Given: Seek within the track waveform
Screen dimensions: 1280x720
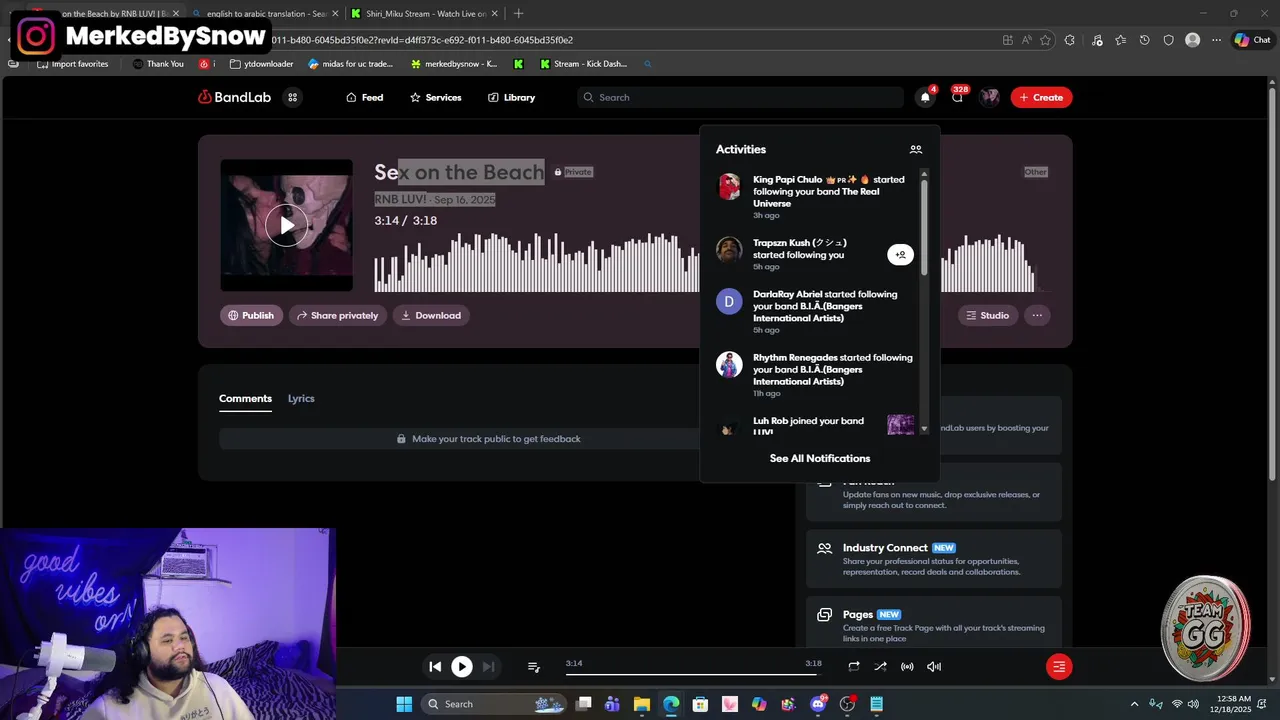Looking at the screenshot, I should [537, 262].
